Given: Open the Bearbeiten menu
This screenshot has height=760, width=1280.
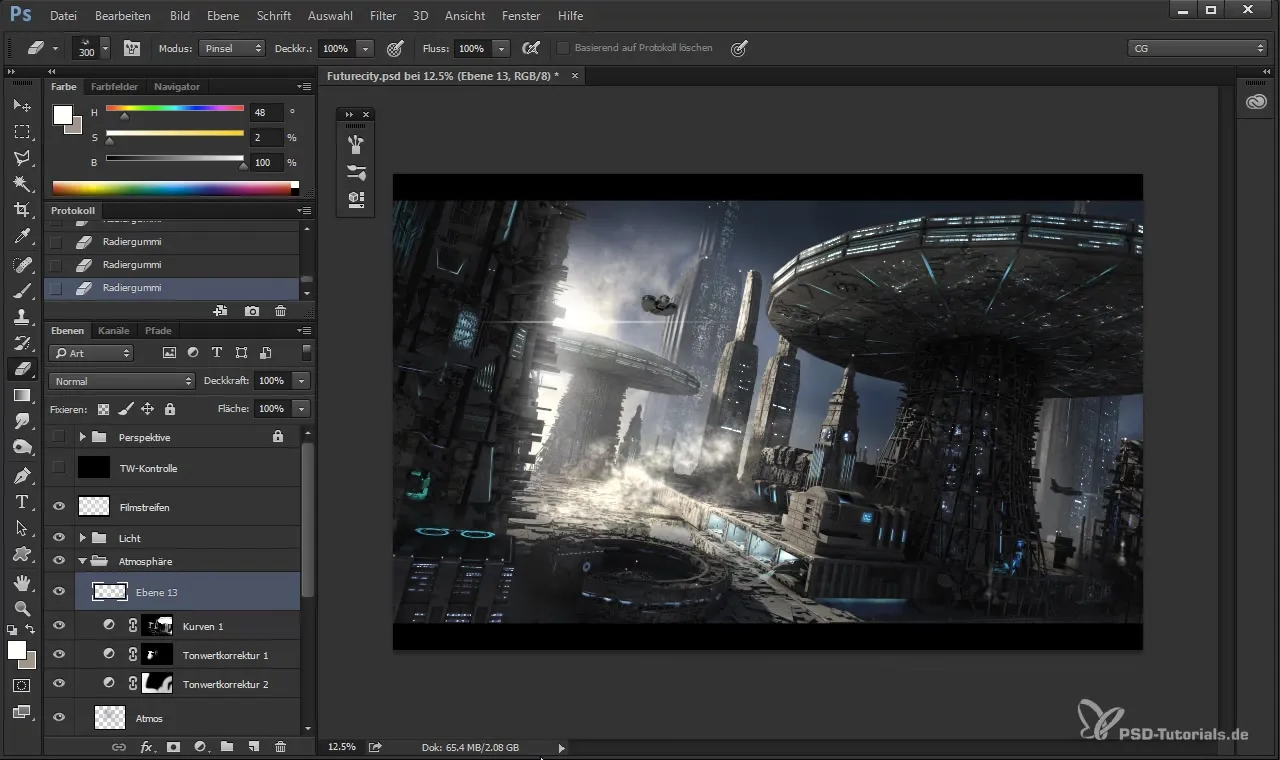Looking at the screenshot, I should click(123, 16).
